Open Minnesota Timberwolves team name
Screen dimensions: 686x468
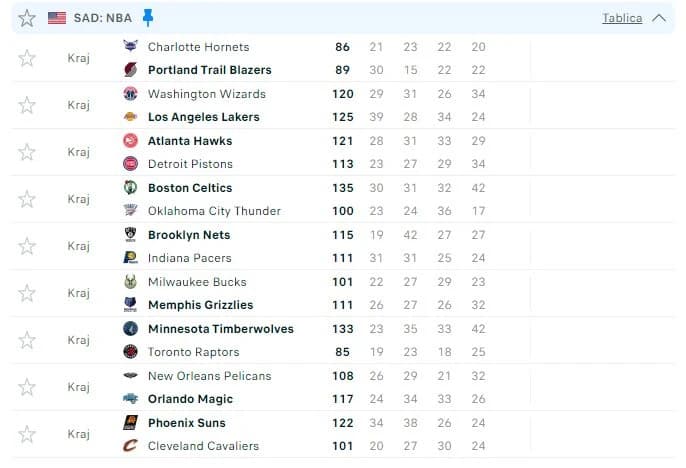point(221,329)
